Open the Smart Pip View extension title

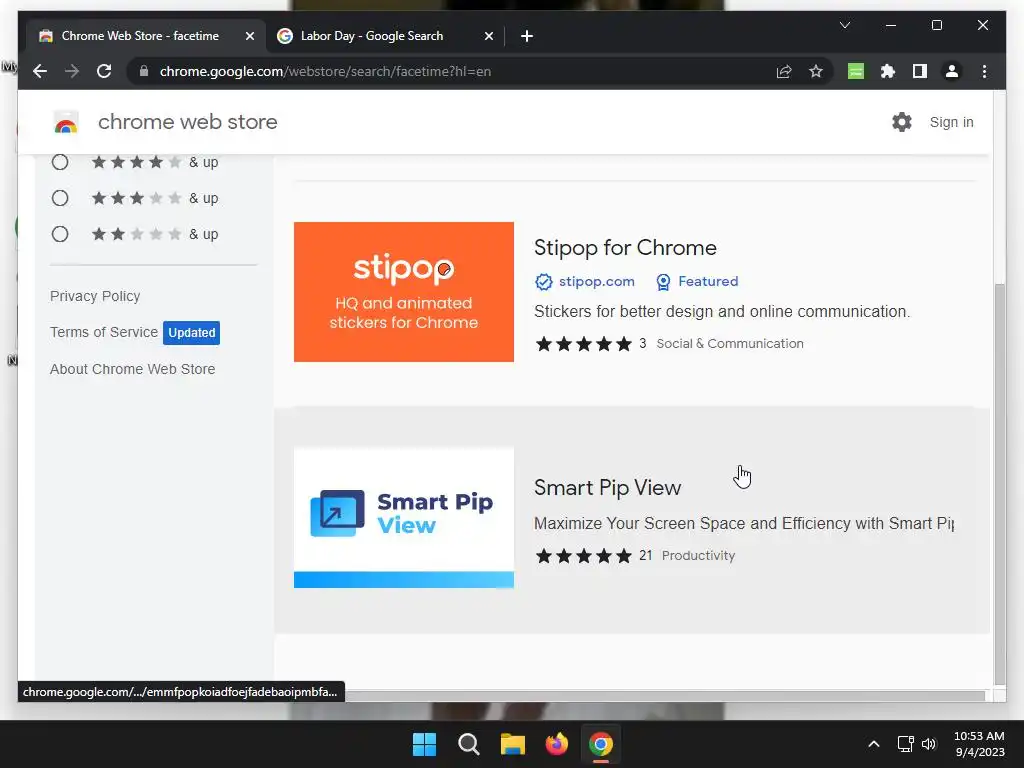click(x=607, y=488)
